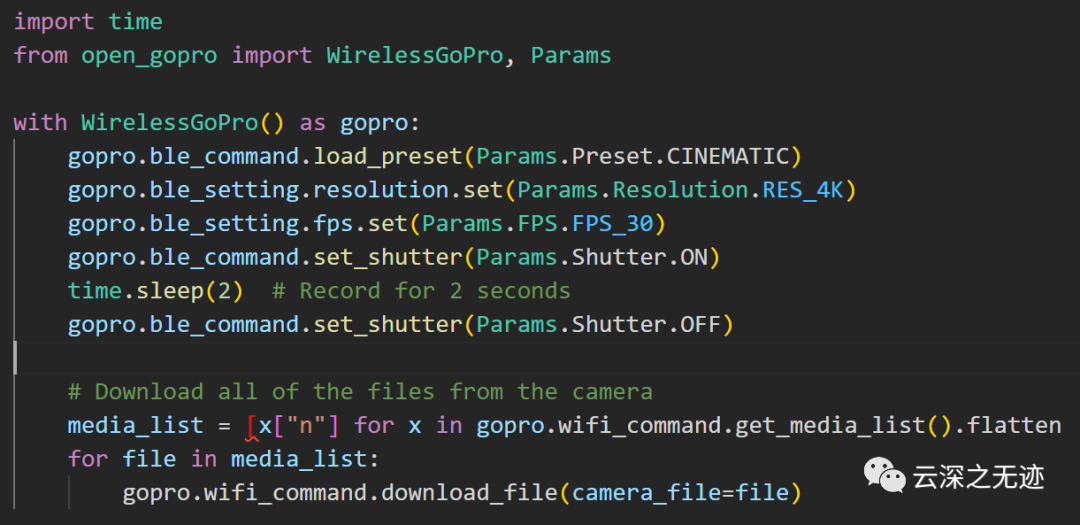The width and height of the screenshot is (1080, 525).
Task: Click the 云深之无迹 watermark text
Action: coord(979,477)
